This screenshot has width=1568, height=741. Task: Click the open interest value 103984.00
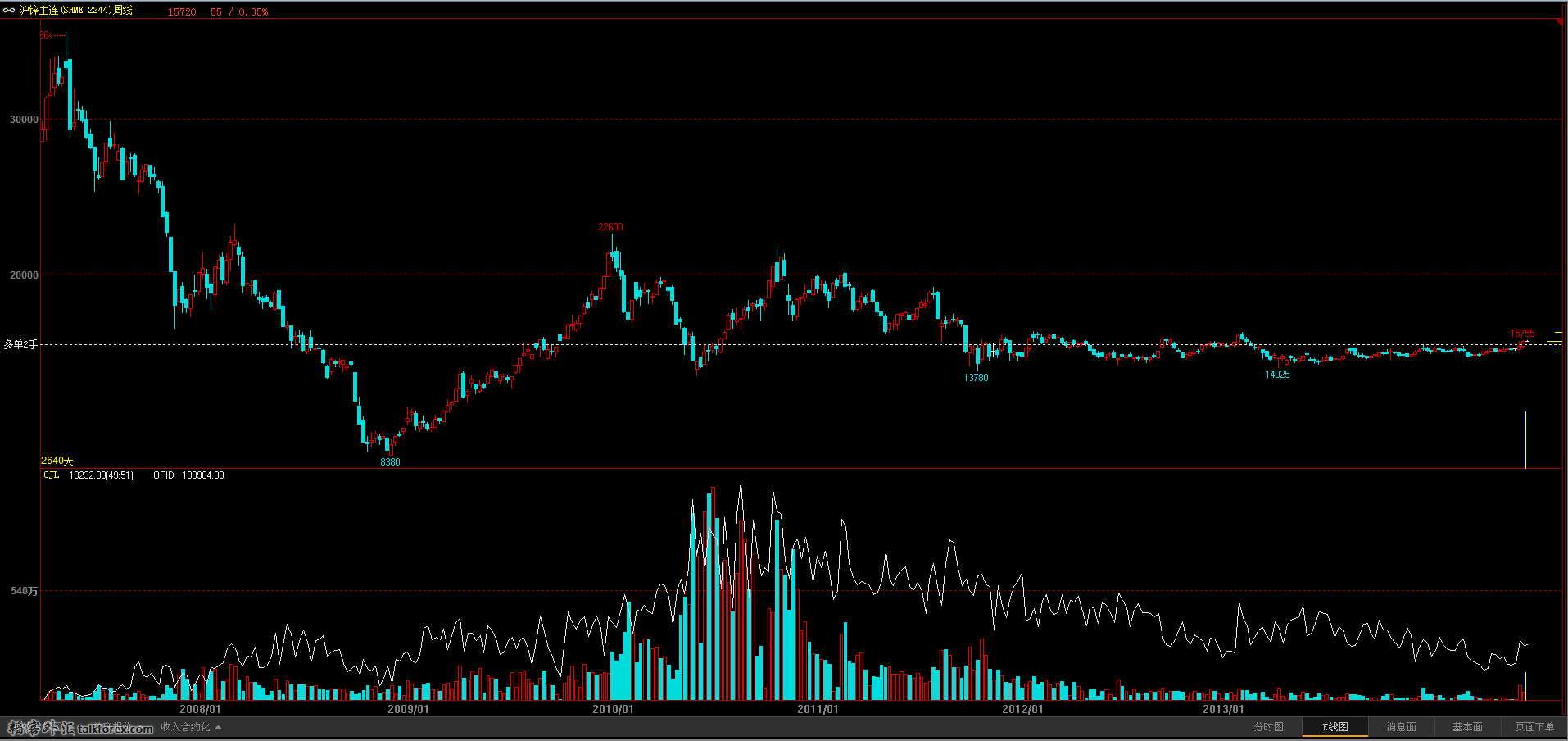coord(202,475)
